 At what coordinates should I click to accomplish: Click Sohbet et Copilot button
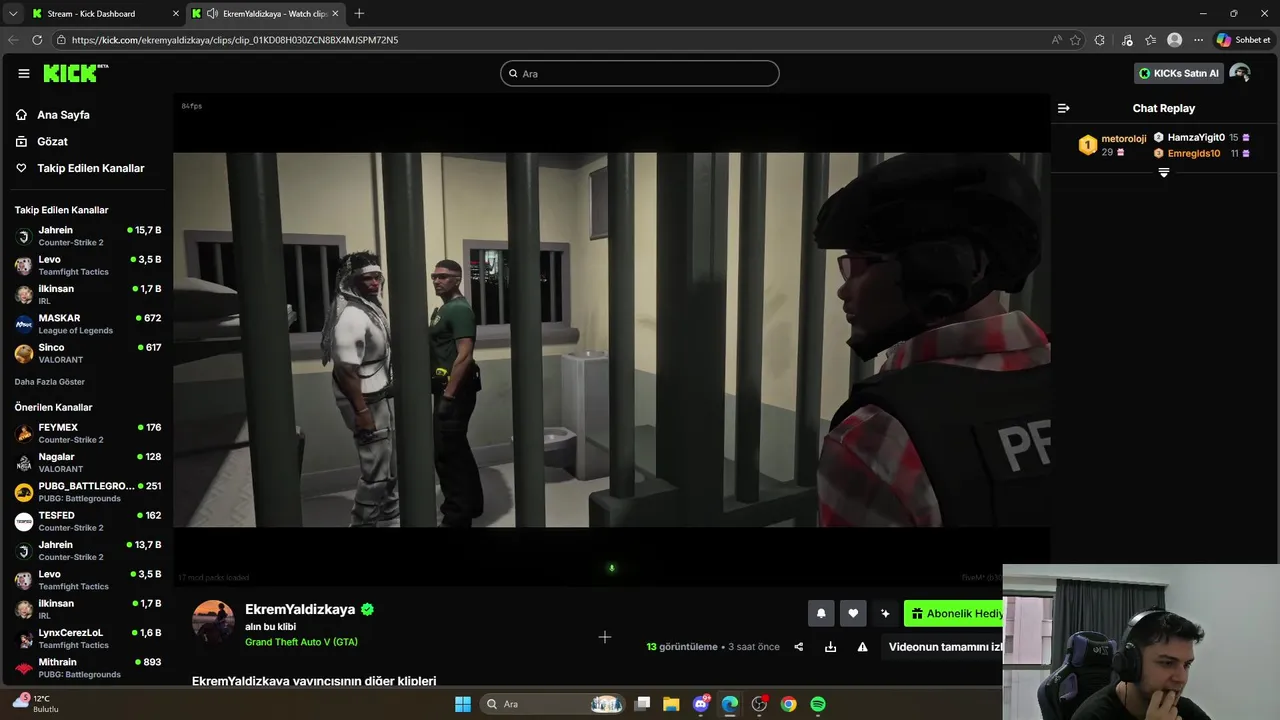pos(1243,40)
